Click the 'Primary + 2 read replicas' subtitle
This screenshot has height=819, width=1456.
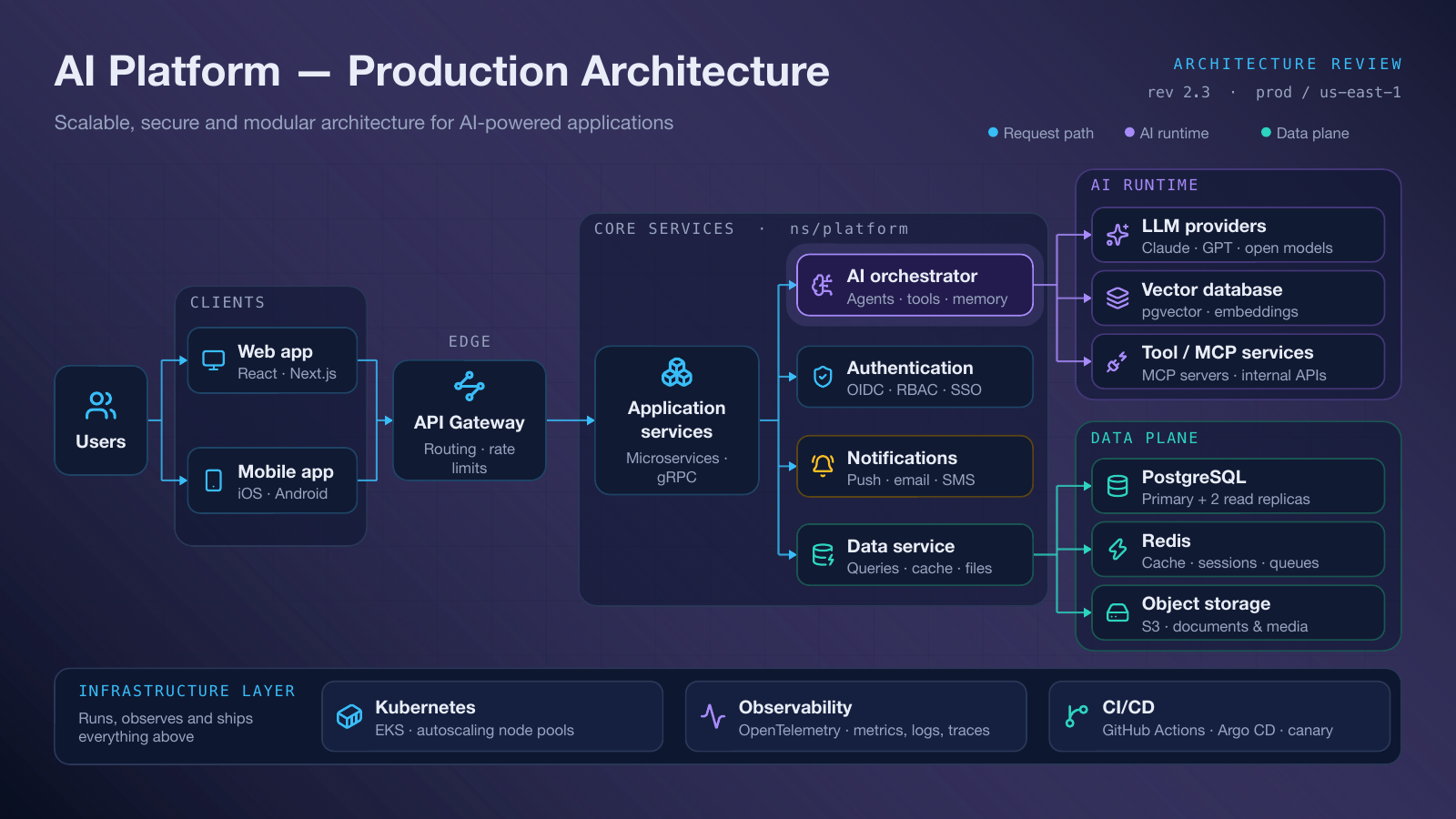click(1226, 499)
